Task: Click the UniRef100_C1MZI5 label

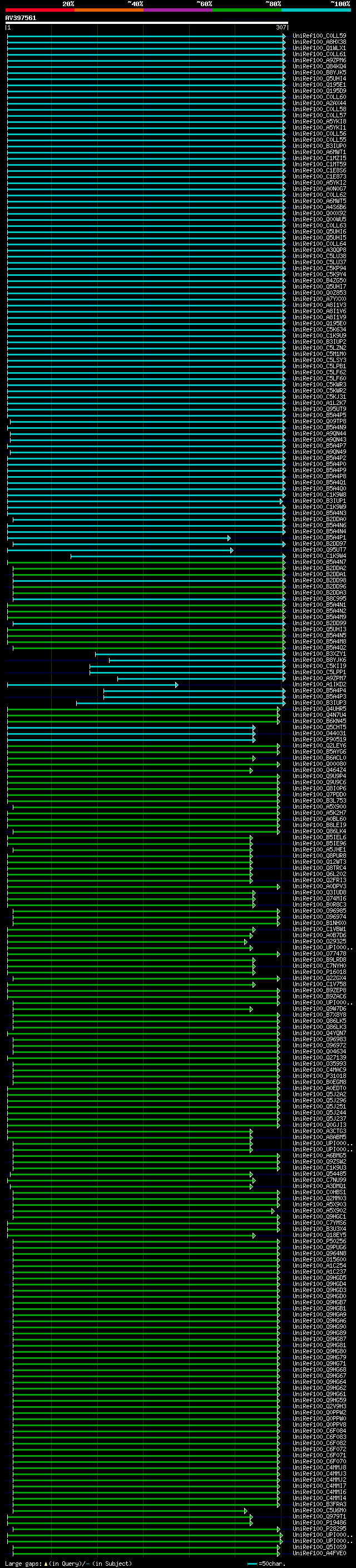Action: click(x=319, y=159)
